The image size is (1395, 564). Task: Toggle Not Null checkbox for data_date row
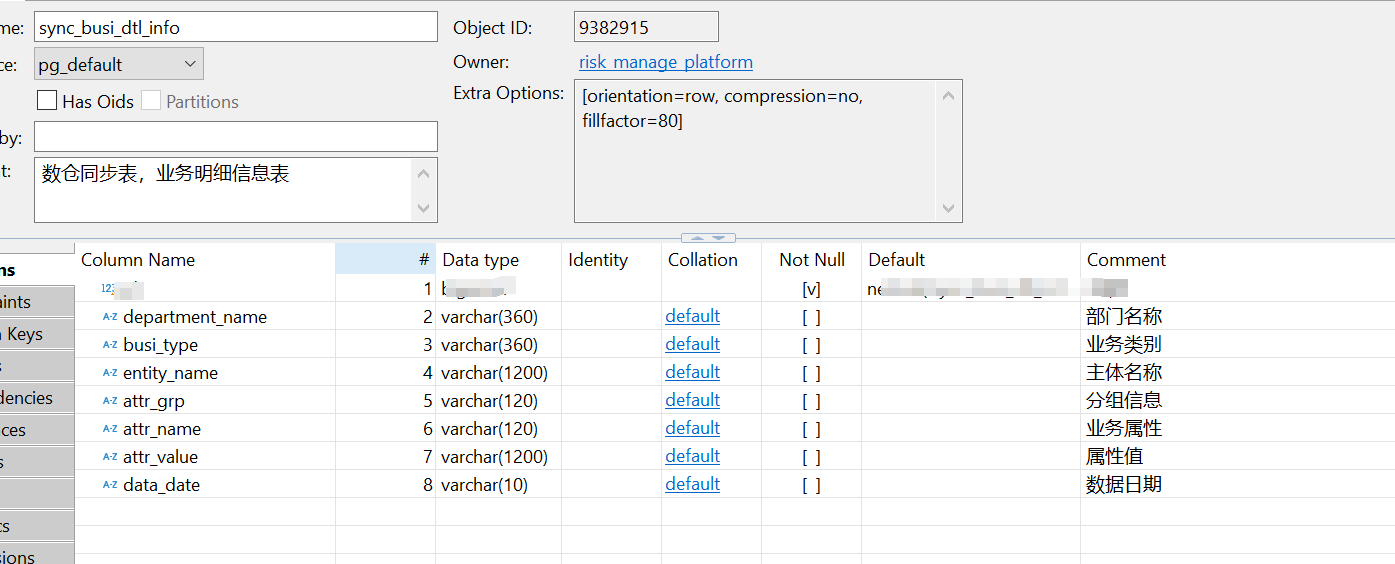(x=811, y=485)
